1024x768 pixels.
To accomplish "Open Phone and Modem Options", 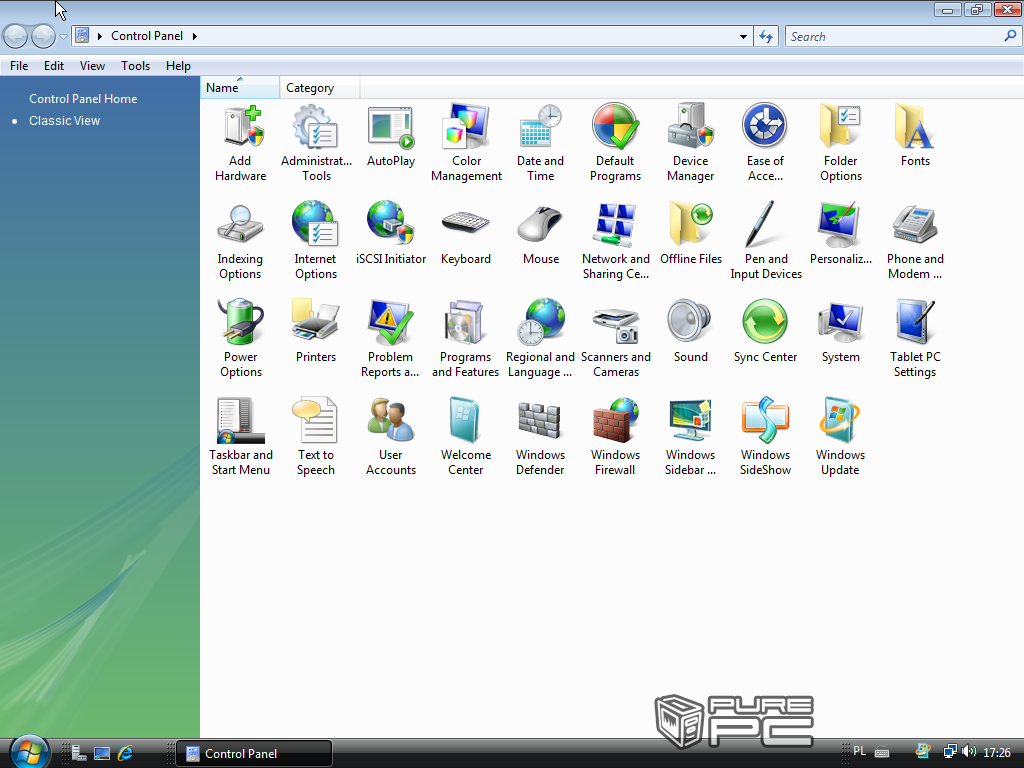I will [x=915, y=242].
